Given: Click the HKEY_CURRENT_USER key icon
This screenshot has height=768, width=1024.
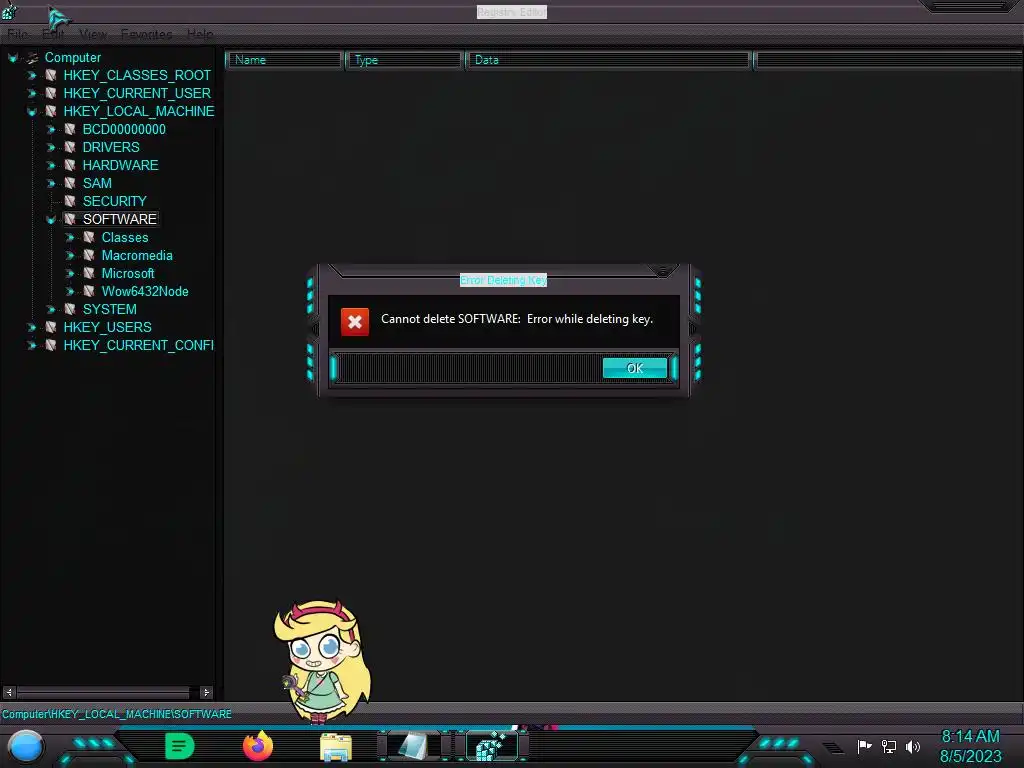Looking at the screenshot, I should pos(51,93).
